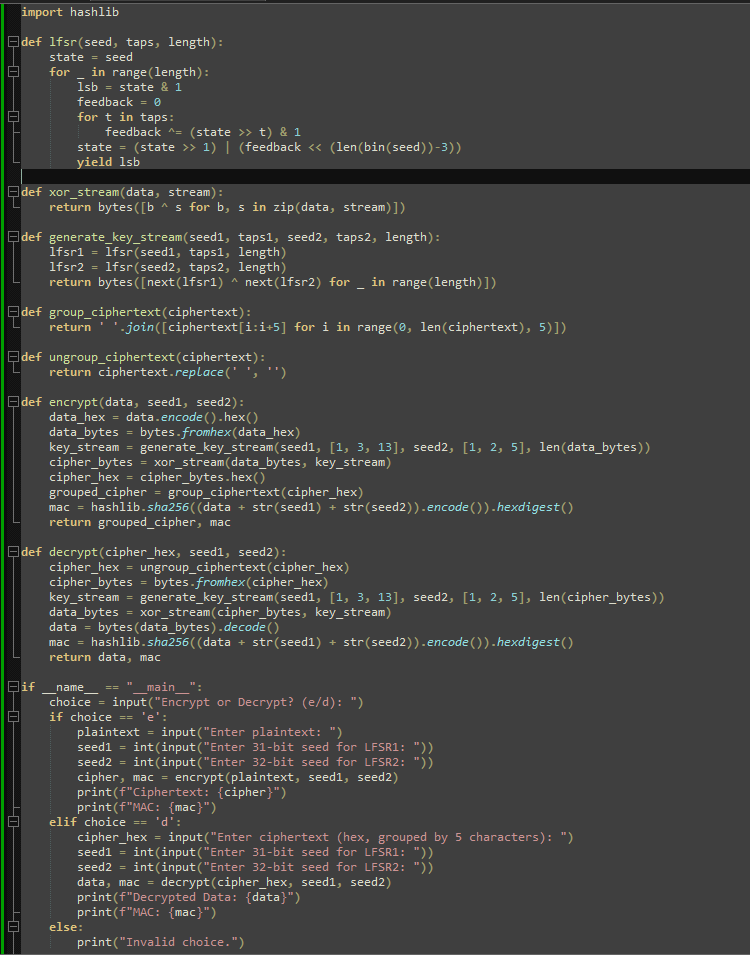This screenshot has height=955, width=750.
Task: Click the 'return grouped_cipher, mac' line
Action: [x=140, y=522]
